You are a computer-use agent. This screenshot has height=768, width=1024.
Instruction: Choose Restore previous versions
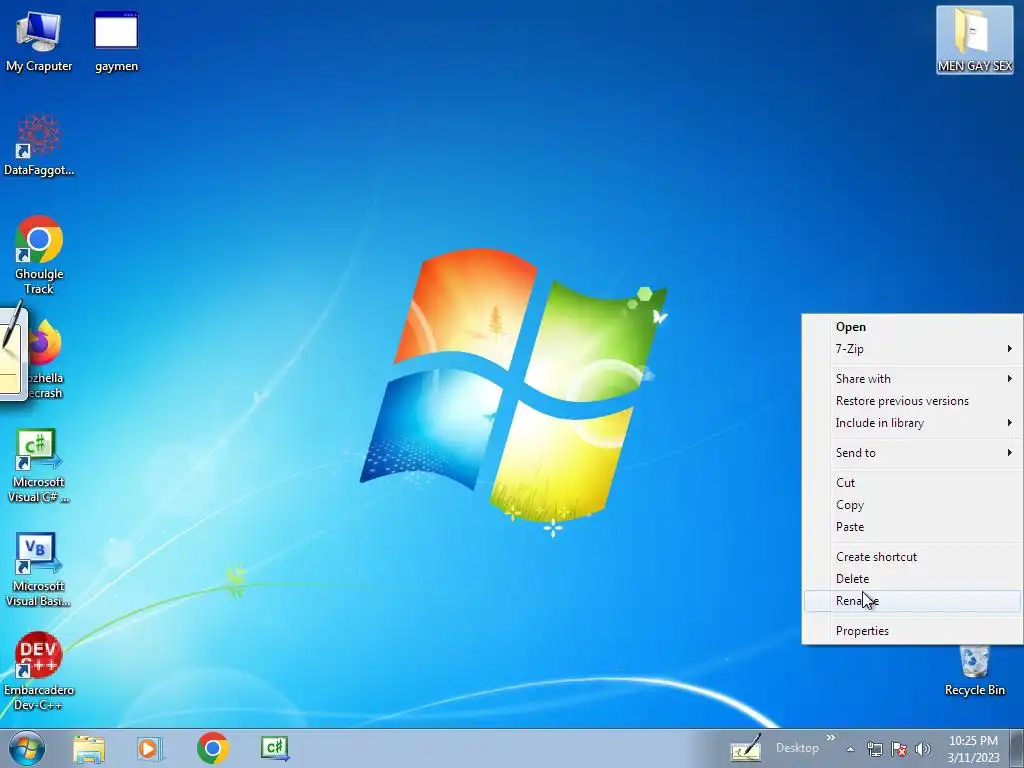(x=913, y=401)
